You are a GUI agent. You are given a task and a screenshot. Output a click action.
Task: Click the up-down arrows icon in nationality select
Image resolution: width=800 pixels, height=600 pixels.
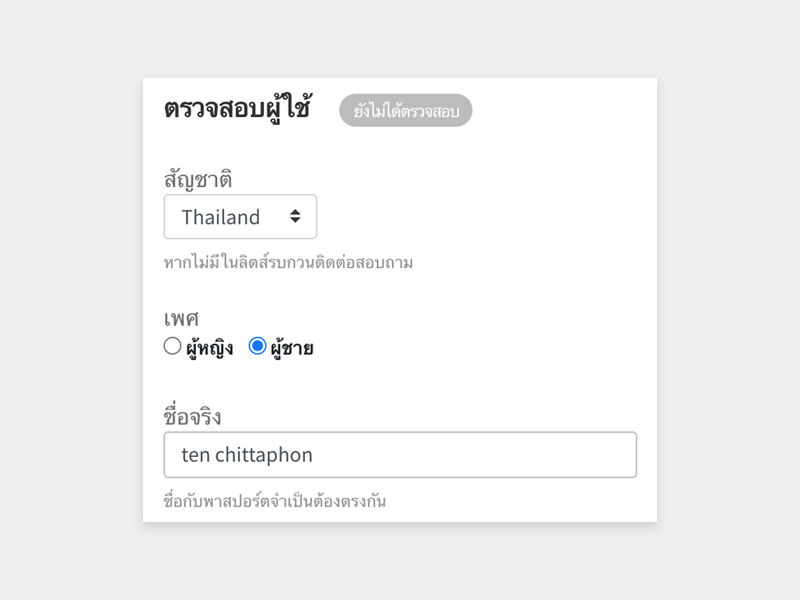(295, 216)
